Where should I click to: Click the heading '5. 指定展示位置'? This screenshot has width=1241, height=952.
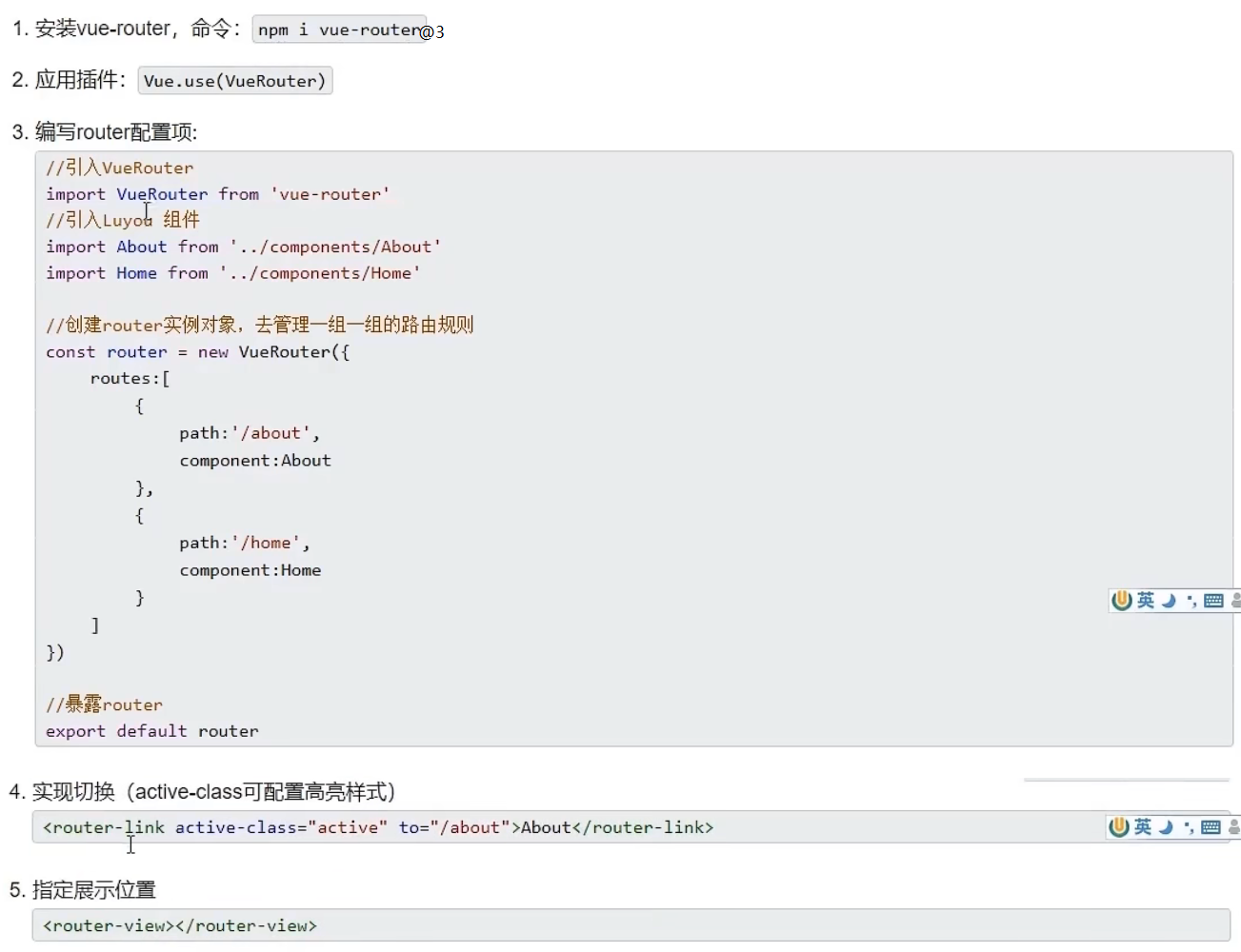point(83,890)
